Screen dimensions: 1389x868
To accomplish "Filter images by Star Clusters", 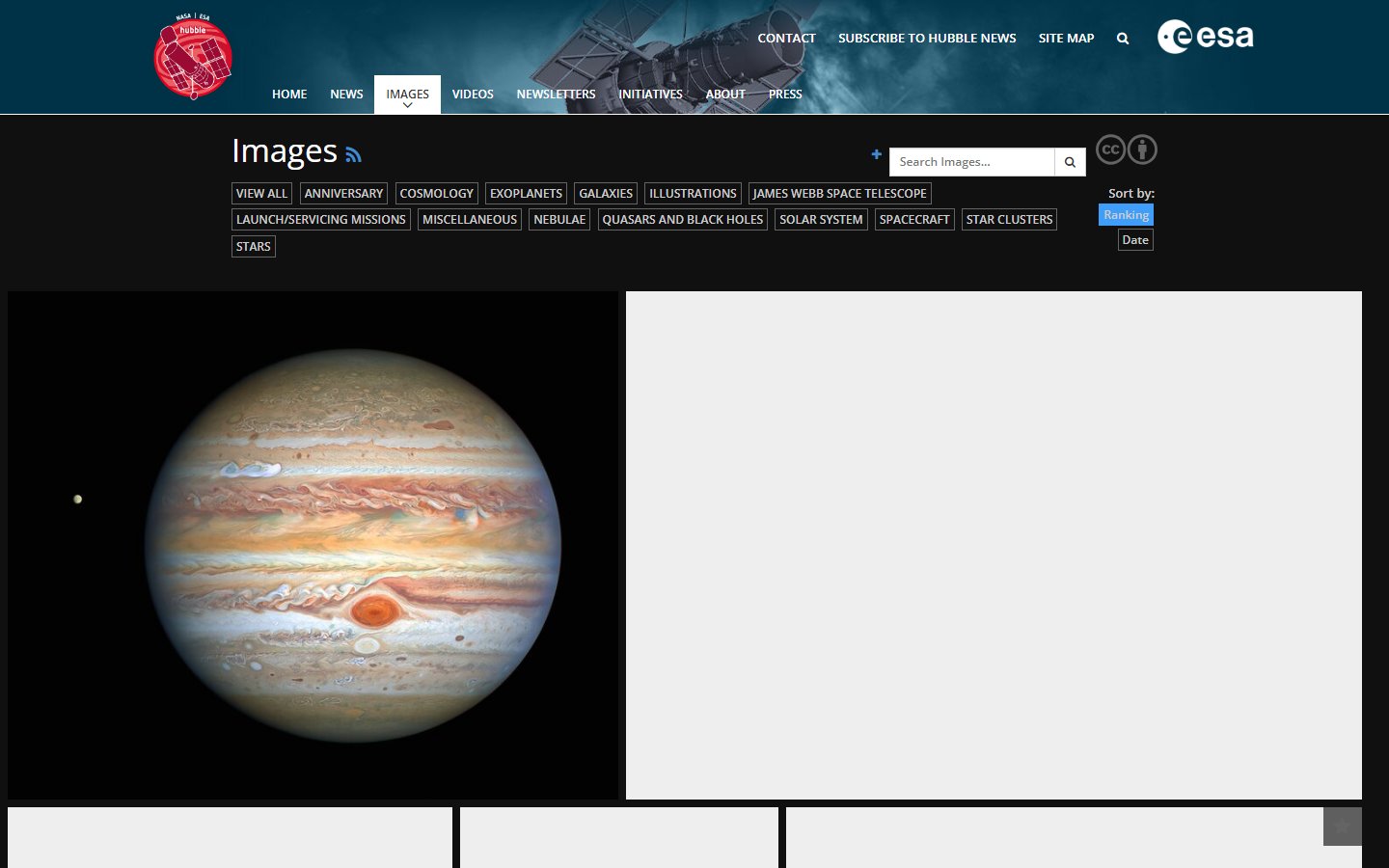I will [x=1009, y=220].
